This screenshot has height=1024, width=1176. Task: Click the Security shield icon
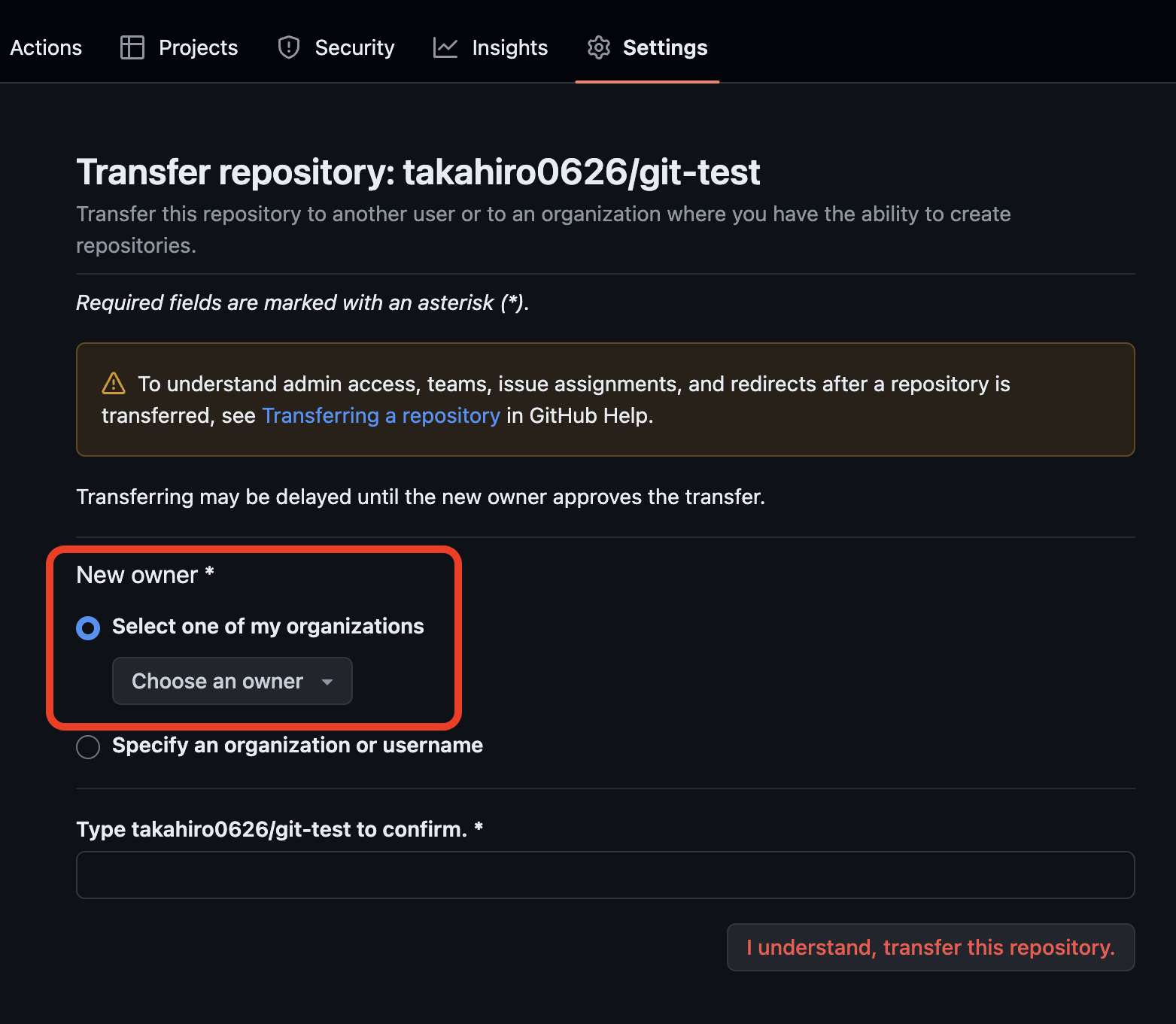click(x=289, y=47)
